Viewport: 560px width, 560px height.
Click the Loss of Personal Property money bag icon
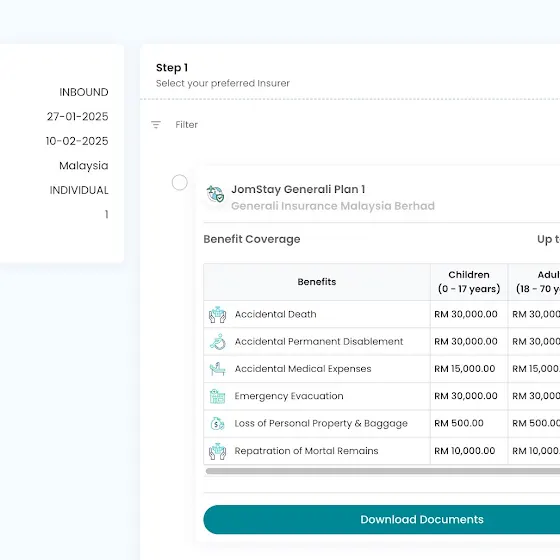(218, 424)
